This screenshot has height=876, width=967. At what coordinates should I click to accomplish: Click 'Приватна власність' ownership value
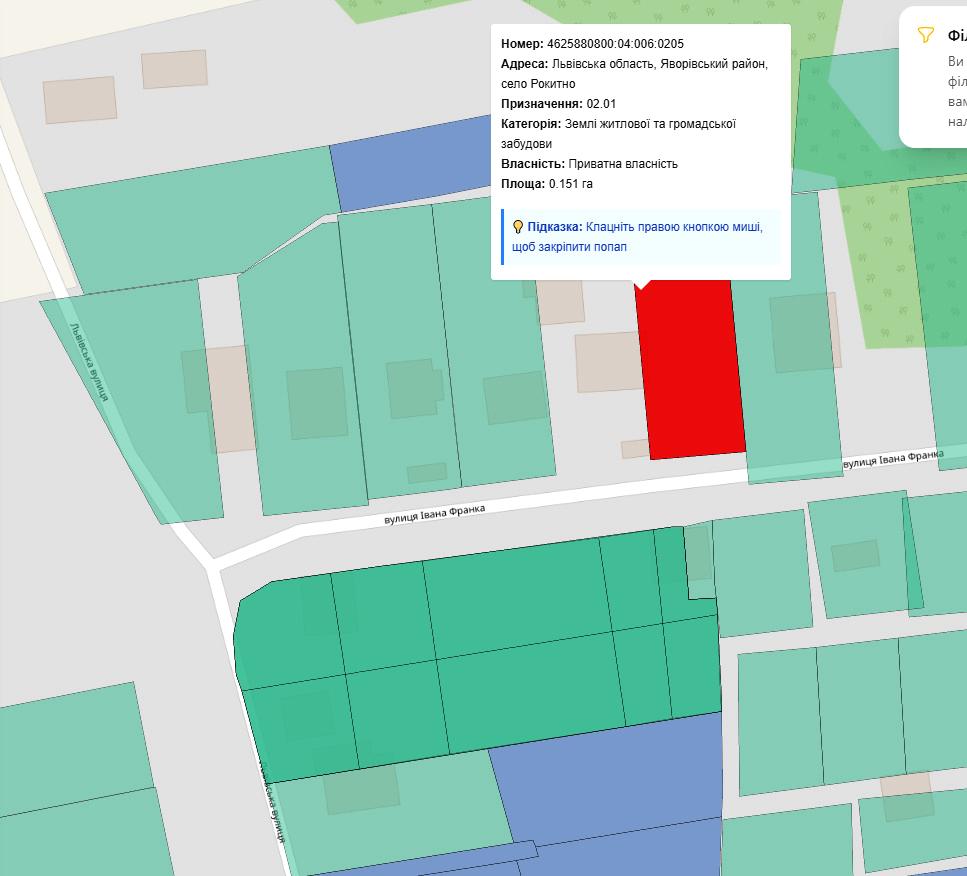coord(623,164)
